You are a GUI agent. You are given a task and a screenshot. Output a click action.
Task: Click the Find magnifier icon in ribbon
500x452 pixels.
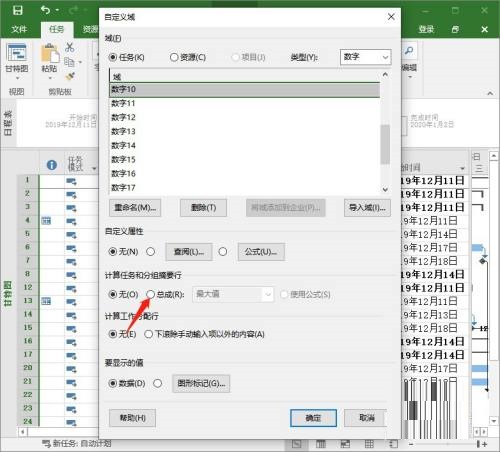pyautogui.click(x=409, y=51)
